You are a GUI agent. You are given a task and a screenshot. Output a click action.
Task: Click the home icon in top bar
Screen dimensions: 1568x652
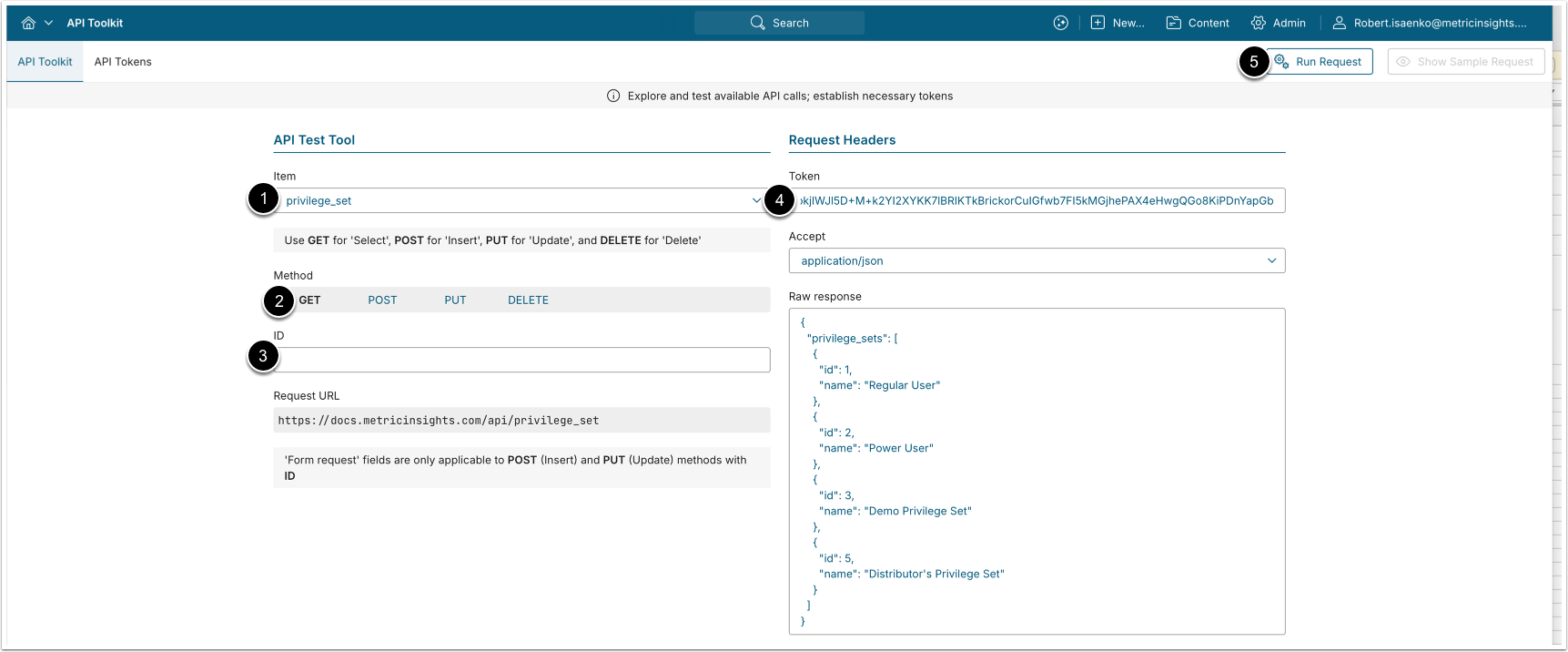pyautogui.click(x=28, y=23)
